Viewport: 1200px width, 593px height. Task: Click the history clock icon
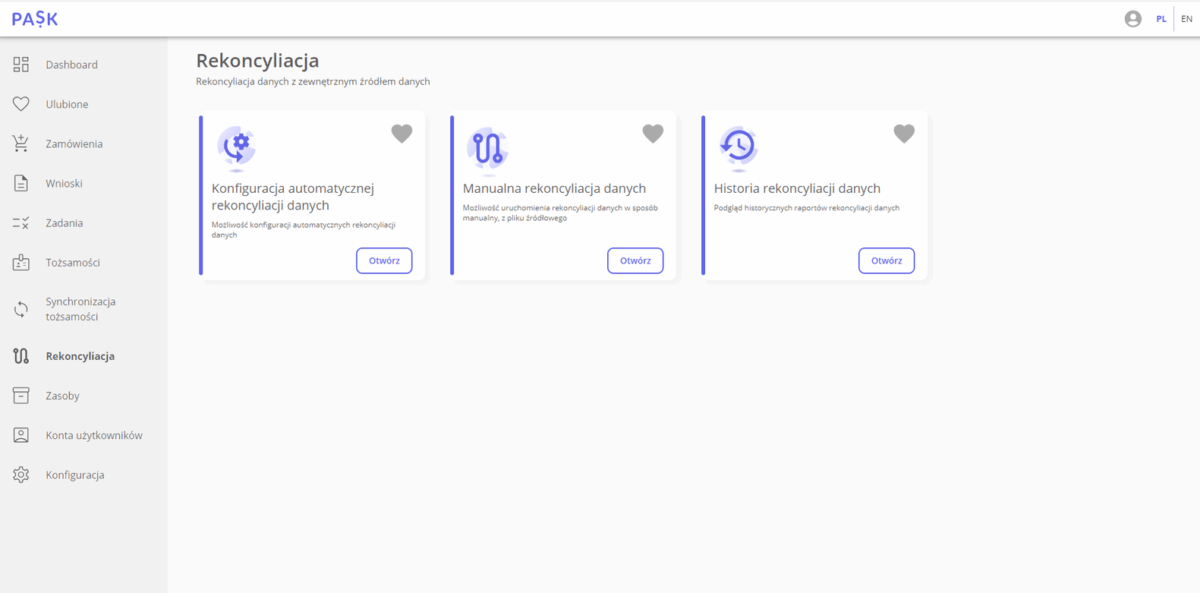(x=738, y=147)
